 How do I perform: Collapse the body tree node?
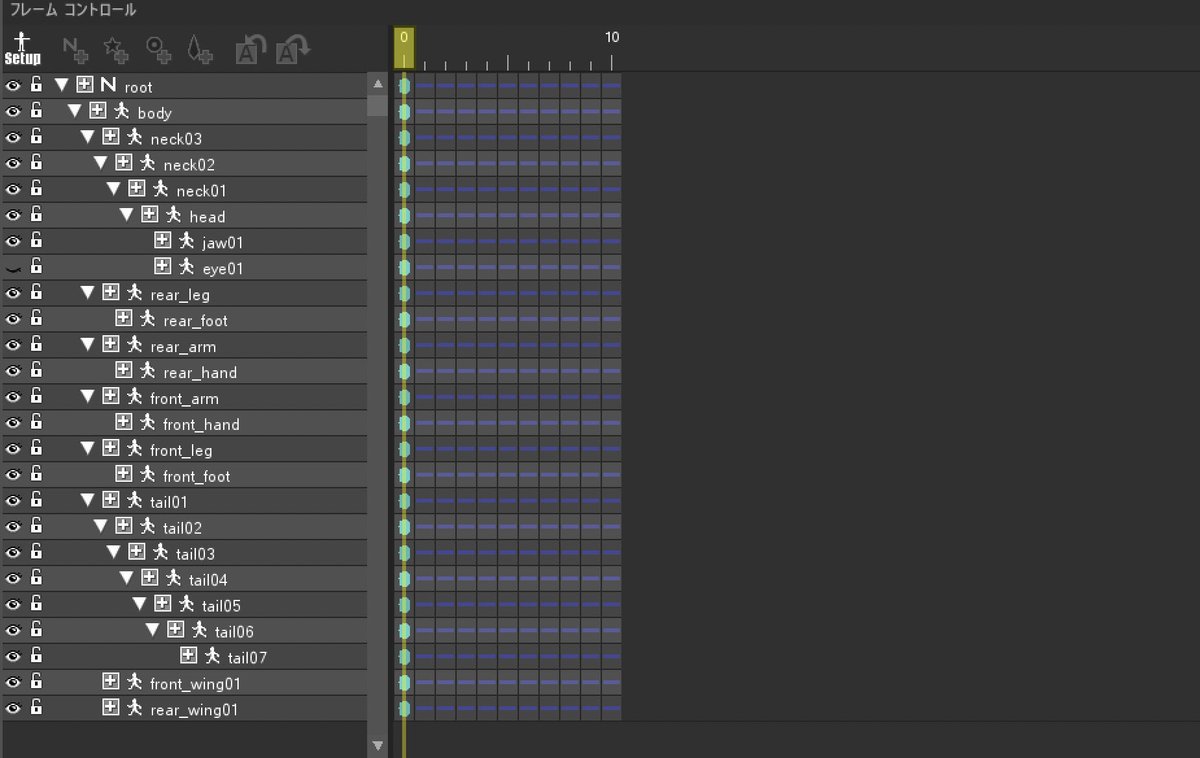coord(75,112)
